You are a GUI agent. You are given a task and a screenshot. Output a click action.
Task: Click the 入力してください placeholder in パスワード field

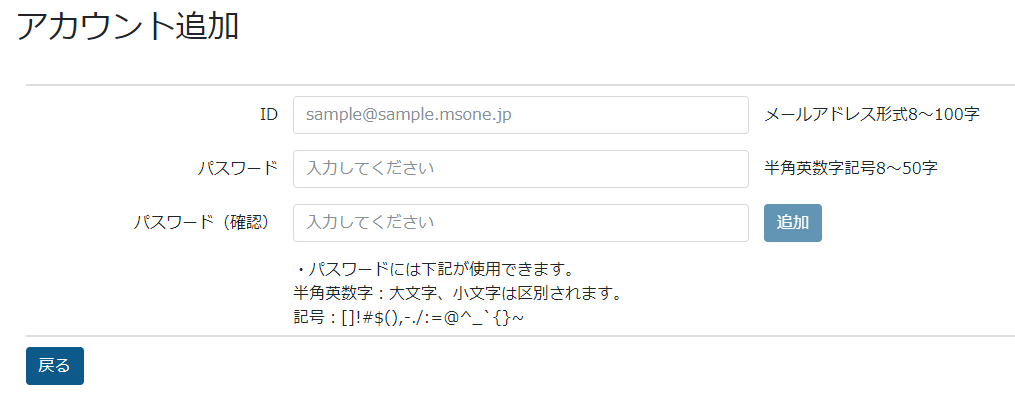point(370,169)
